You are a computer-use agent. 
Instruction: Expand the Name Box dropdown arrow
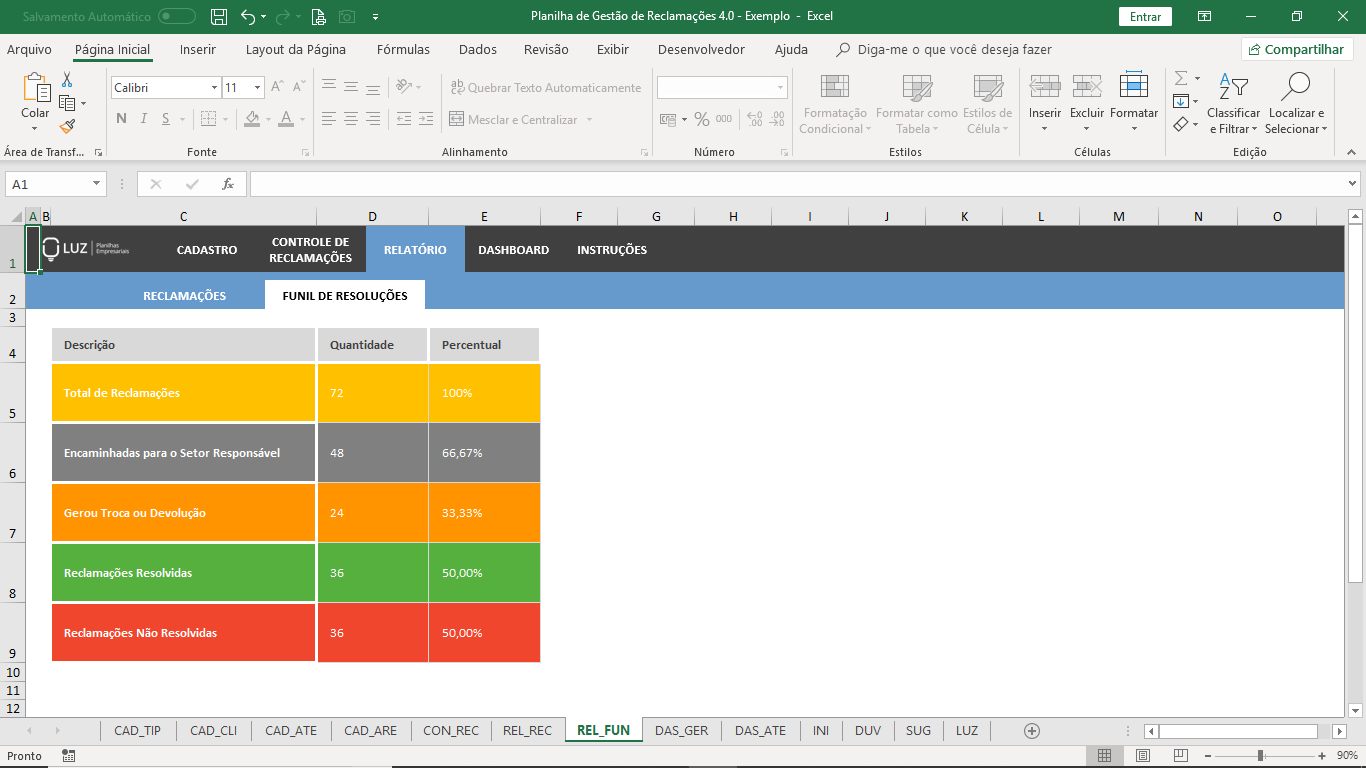point(96,184)
